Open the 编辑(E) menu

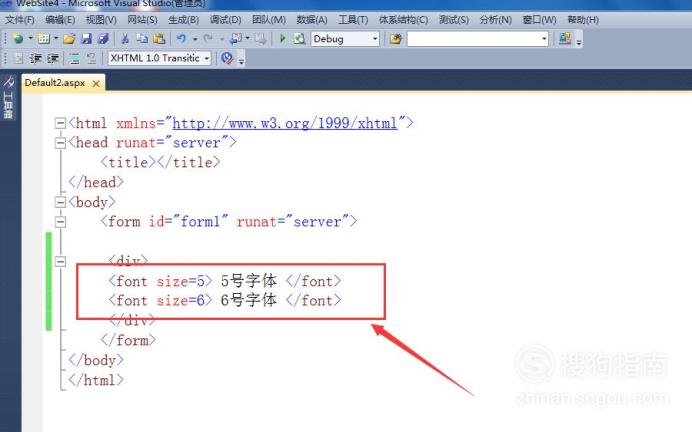[x=60, y=20]
